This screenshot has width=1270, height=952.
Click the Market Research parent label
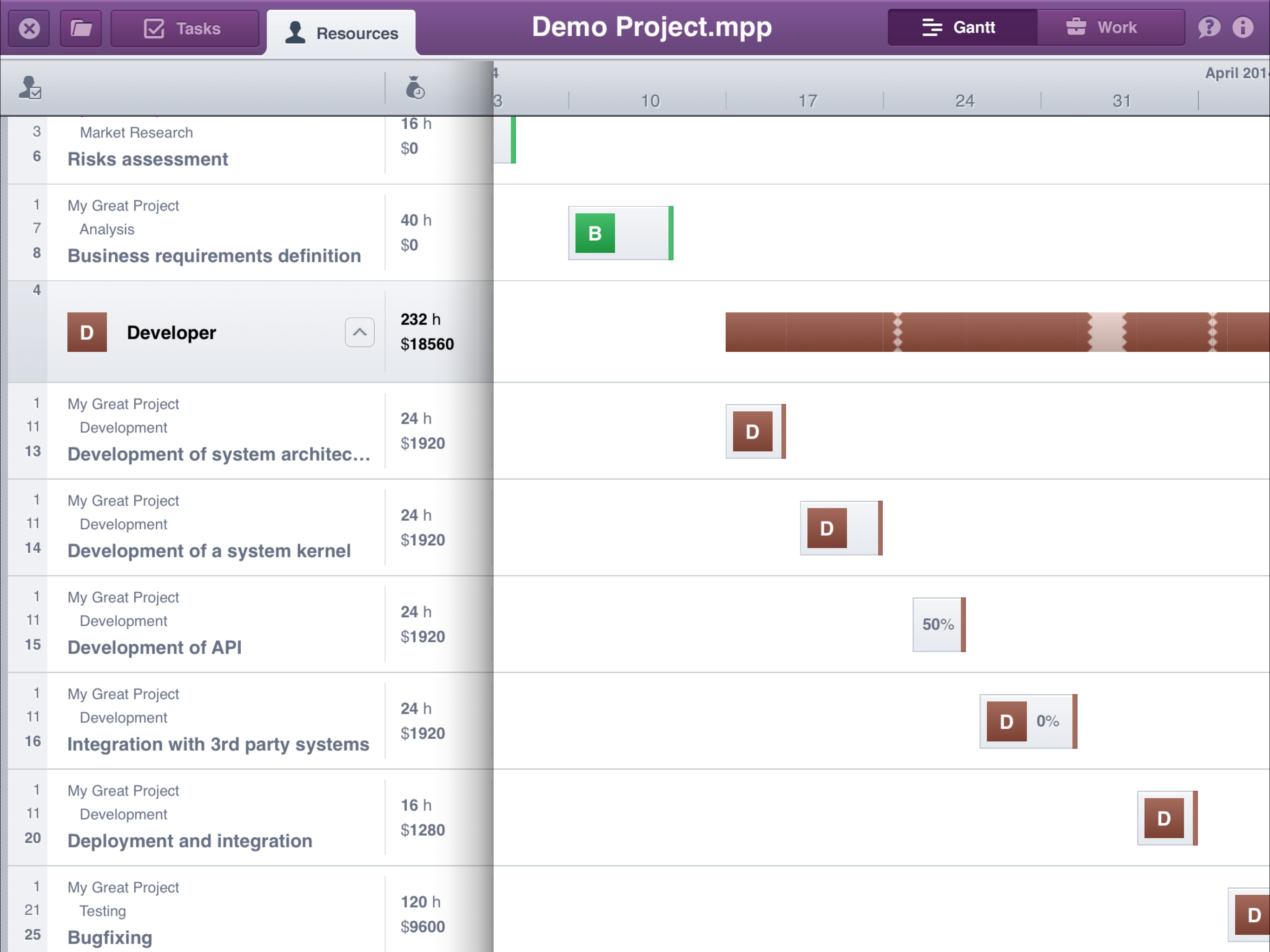(x=136, y=132)
